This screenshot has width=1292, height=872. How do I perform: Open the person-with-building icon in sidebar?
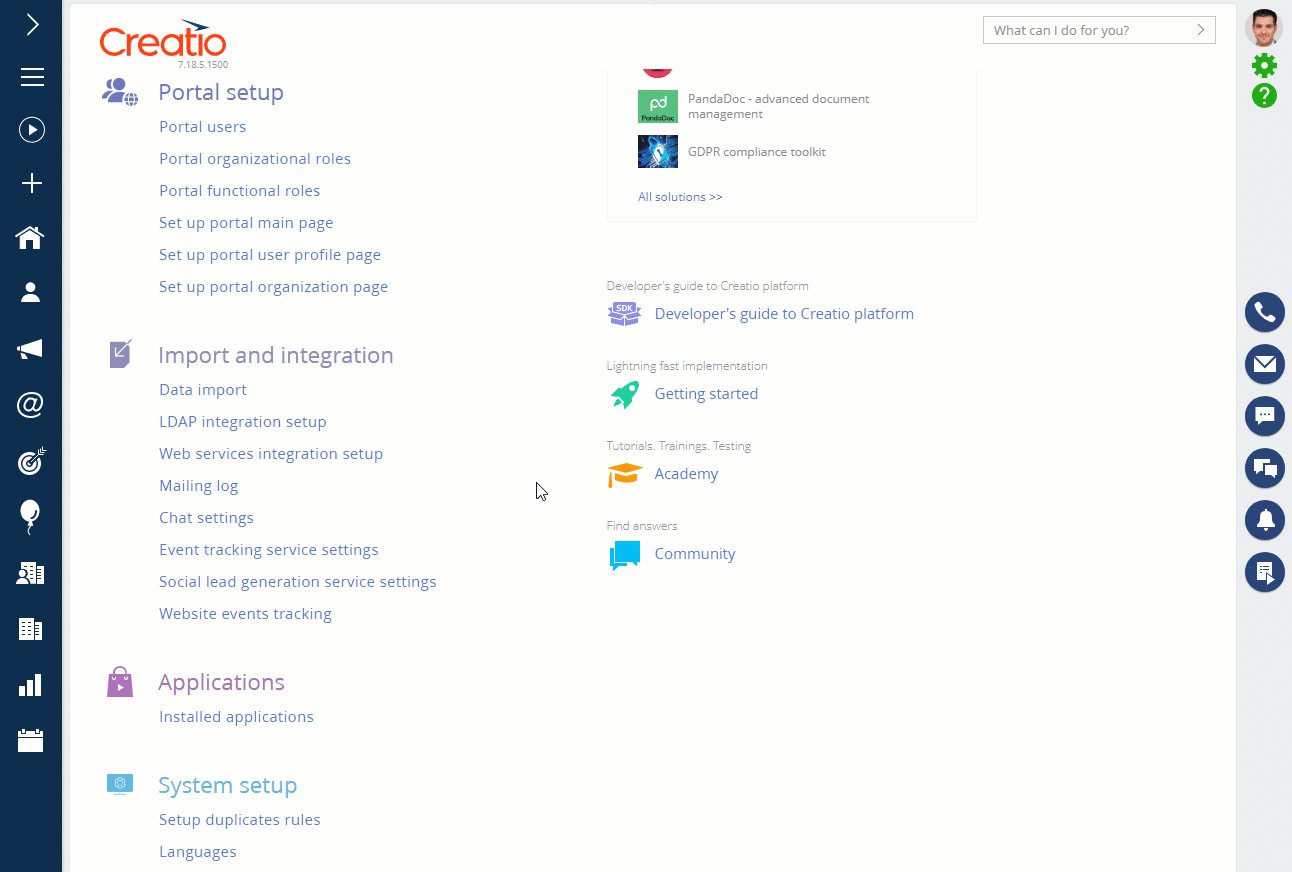point(31,573)
